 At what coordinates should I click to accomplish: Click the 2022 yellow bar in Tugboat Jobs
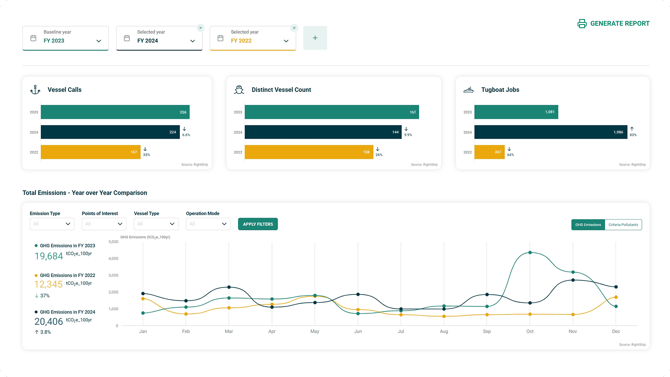point(489,152)
